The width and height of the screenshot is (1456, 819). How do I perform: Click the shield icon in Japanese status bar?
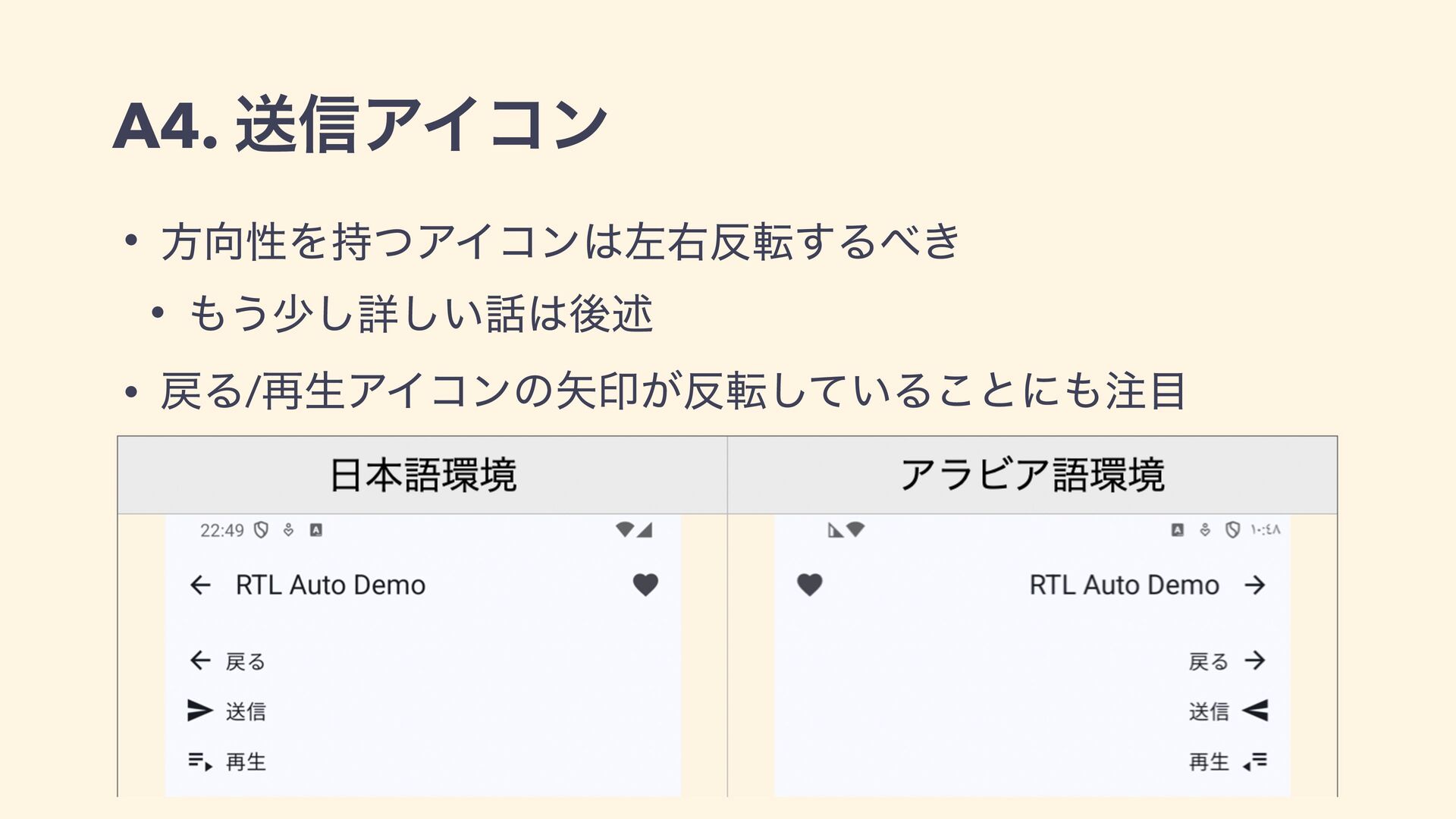click(x=261, y=530)
